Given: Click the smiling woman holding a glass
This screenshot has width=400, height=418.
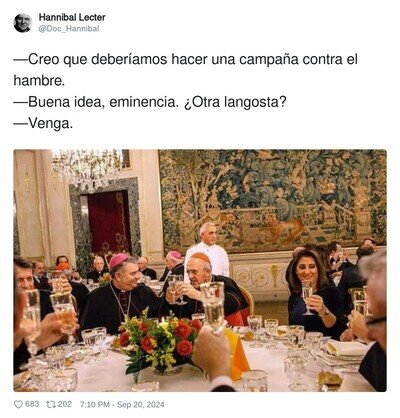Looking at the screenshot, I should (313, 290).
